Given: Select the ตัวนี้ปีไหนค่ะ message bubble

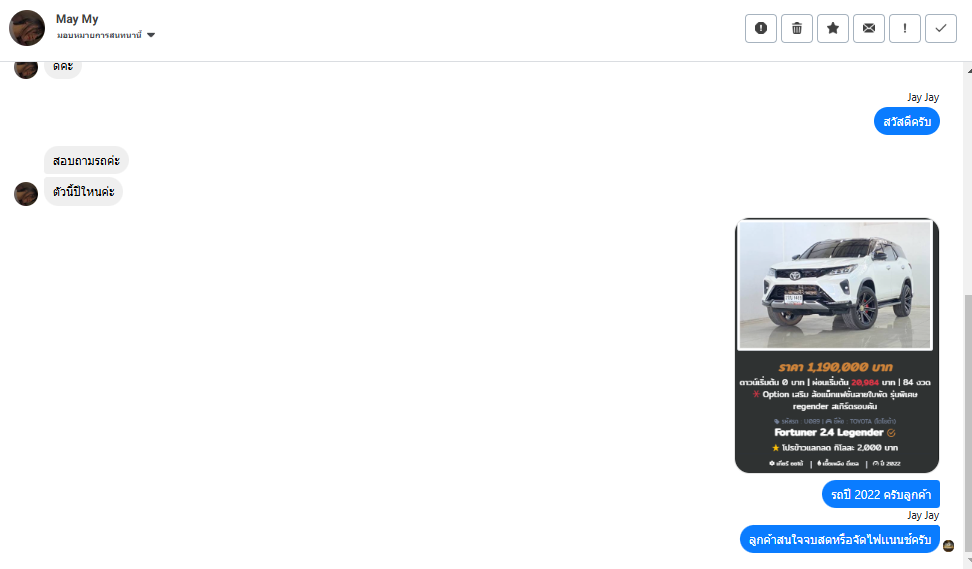Looking at the screenshot, I should (x=84, y=192).
